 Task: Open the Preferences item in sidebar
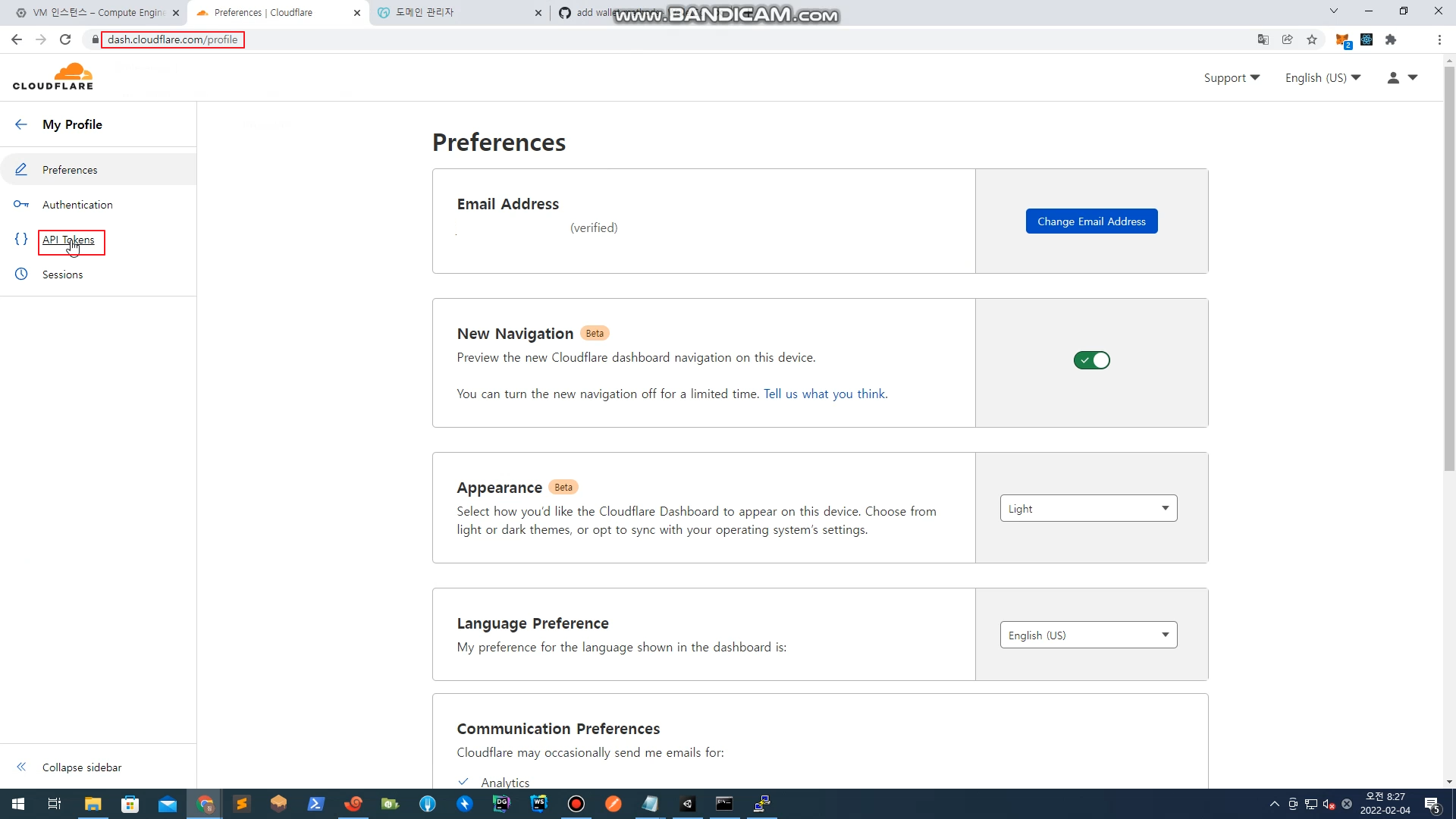70,170
